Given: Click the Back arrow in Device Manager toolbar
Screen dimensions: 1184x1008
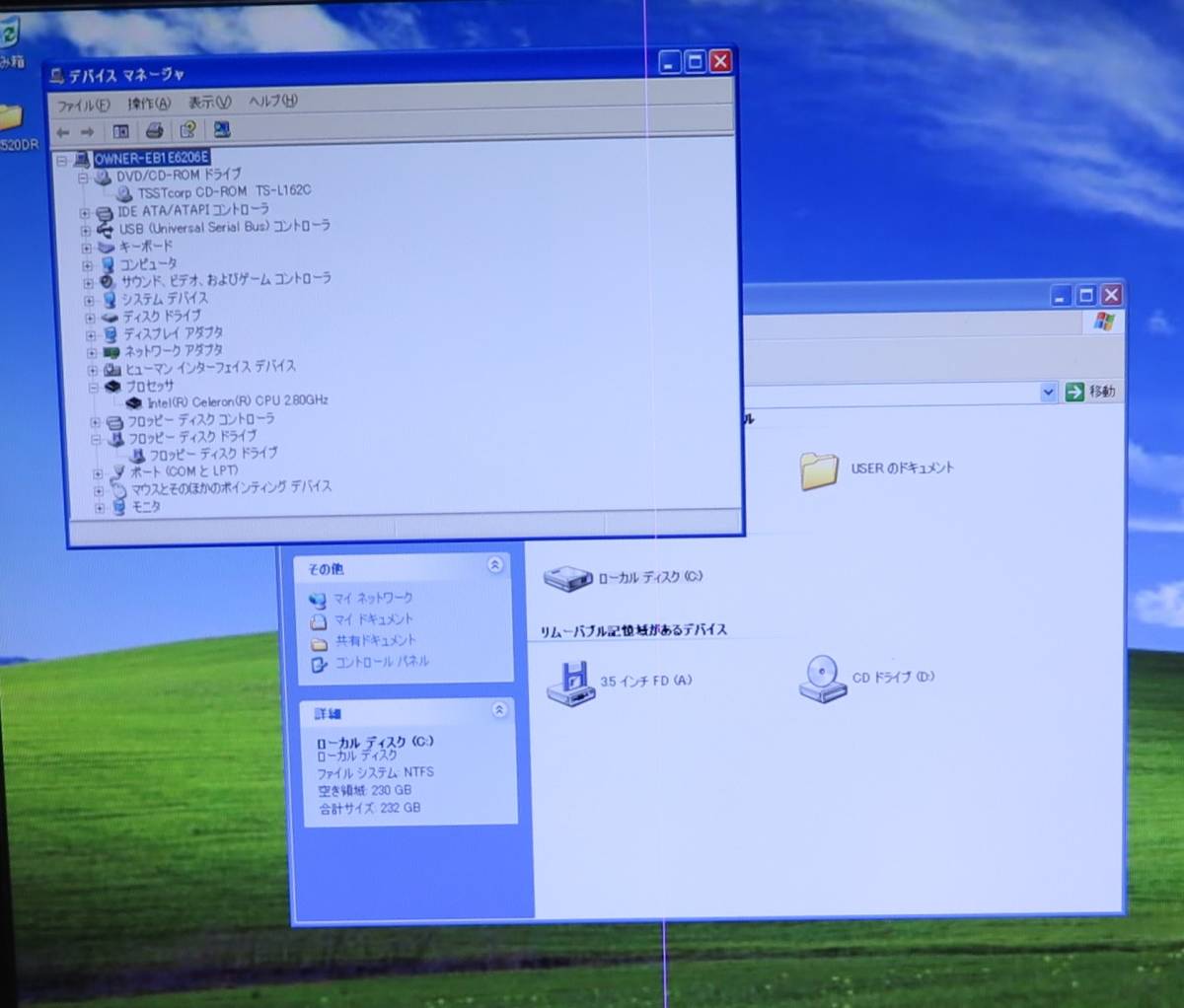Looking at the screenshot, I should coord(63,132).
